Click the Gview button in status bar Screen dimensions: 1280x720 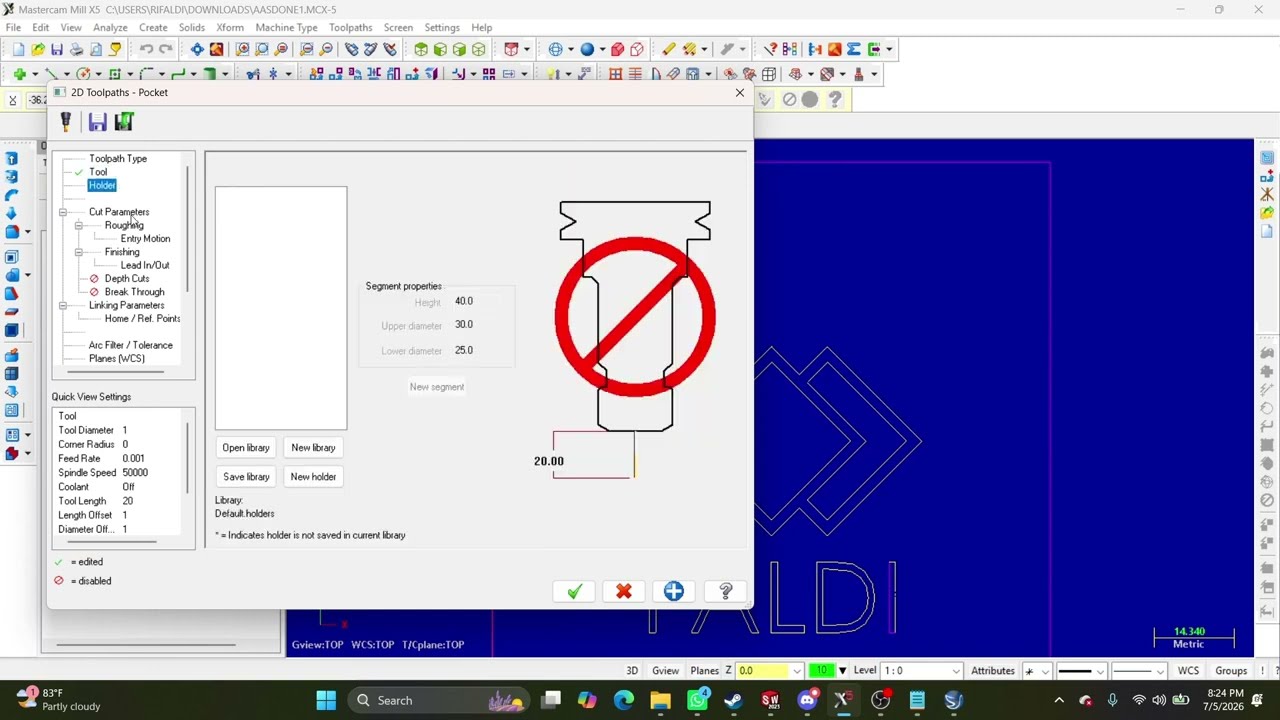(x=665, y=671)
